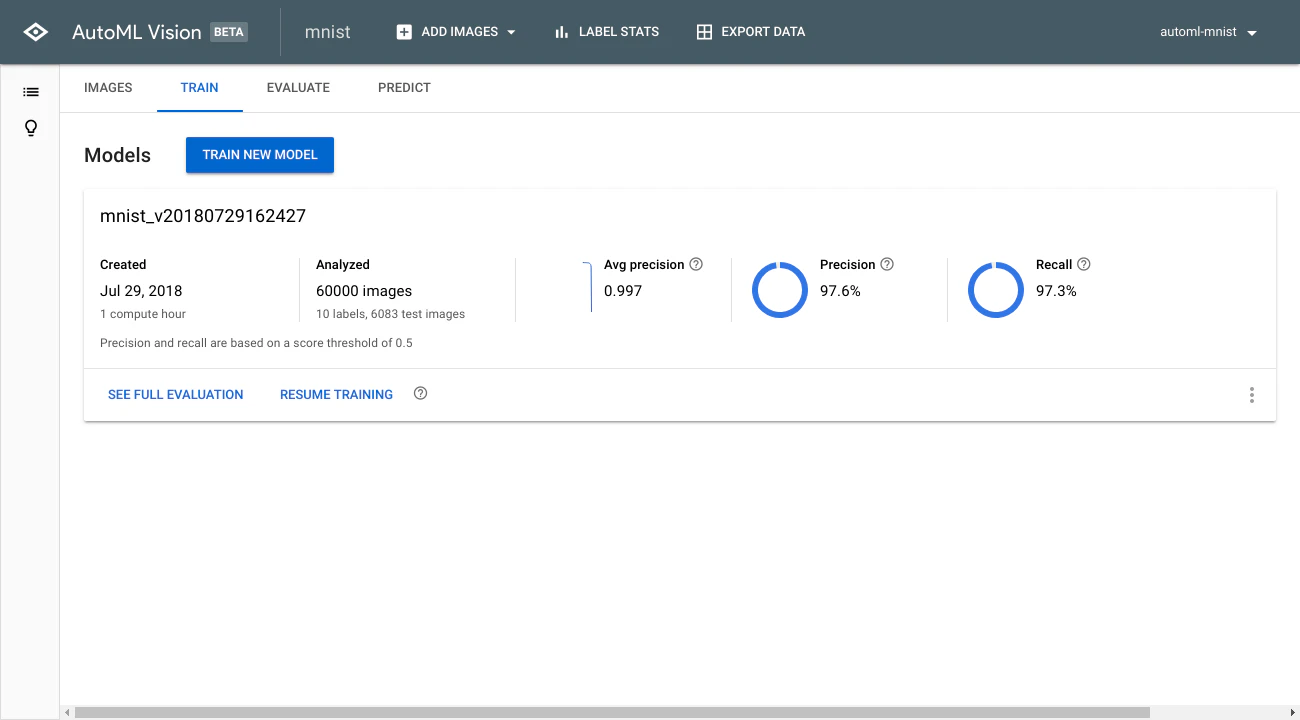Click the horizontal scrollbar at the bottom

pos(612,713)
